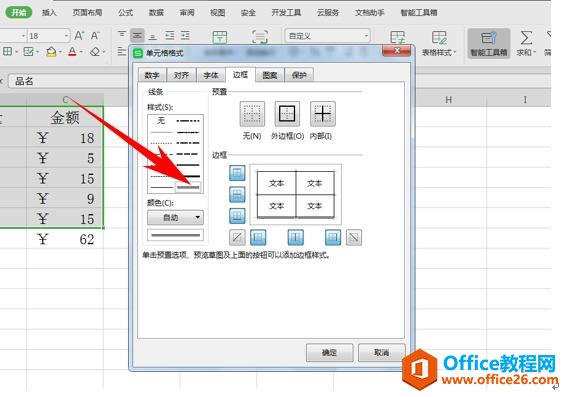Switch to the 对齐 tab
Viewport: 565px width, 397px height.
tap(181, 75)
